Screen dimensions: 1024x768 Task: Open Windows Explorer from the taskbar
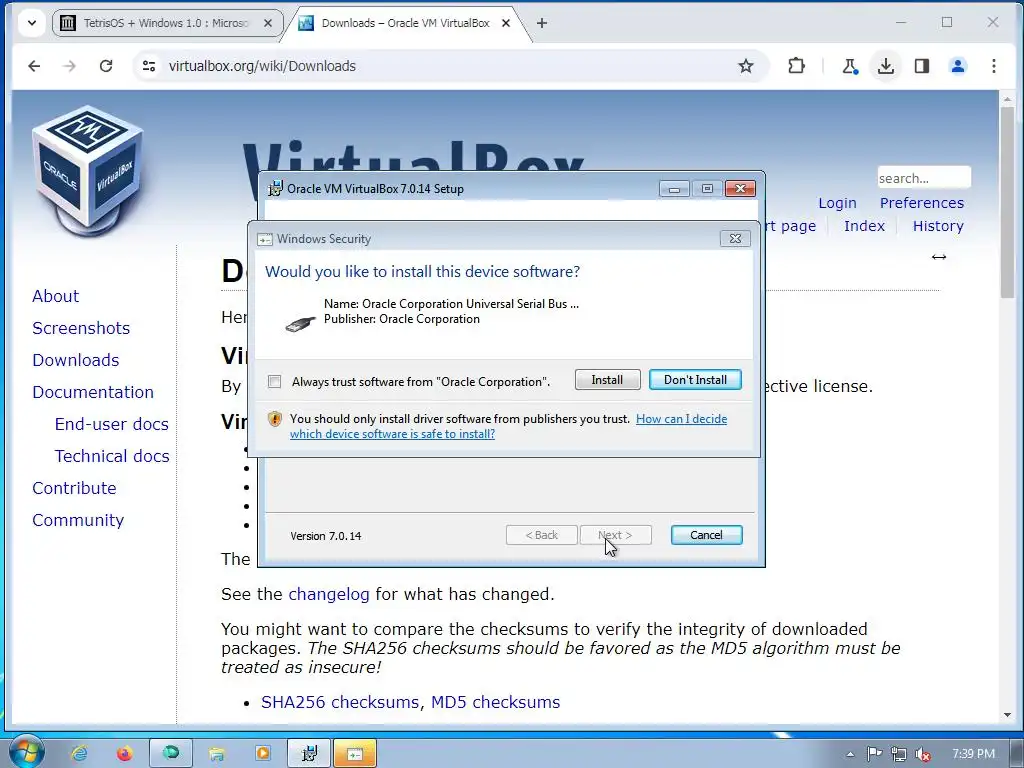click(216, 753)
